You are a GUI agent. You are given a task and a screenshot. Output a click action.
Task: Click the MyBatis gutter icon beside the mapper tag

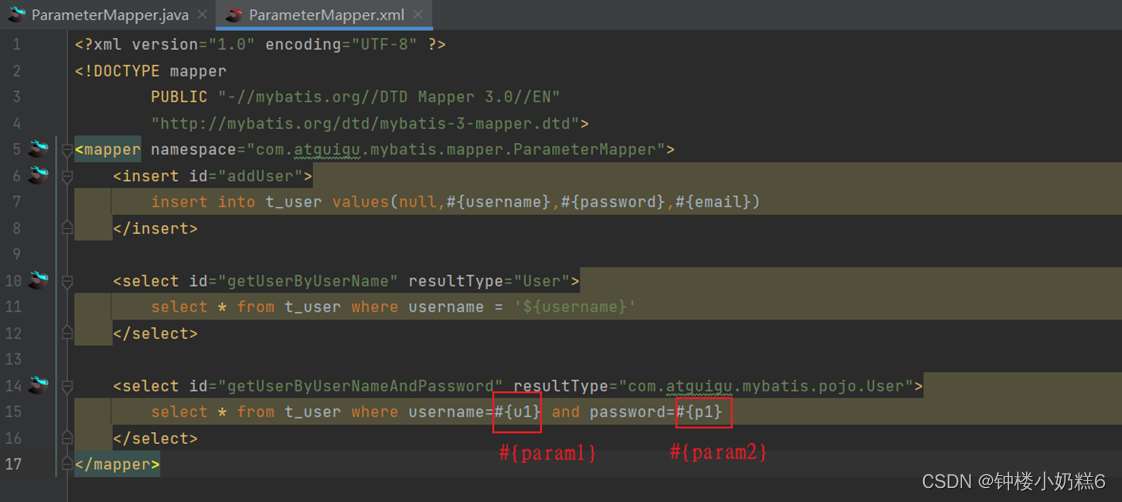[37, 149]
